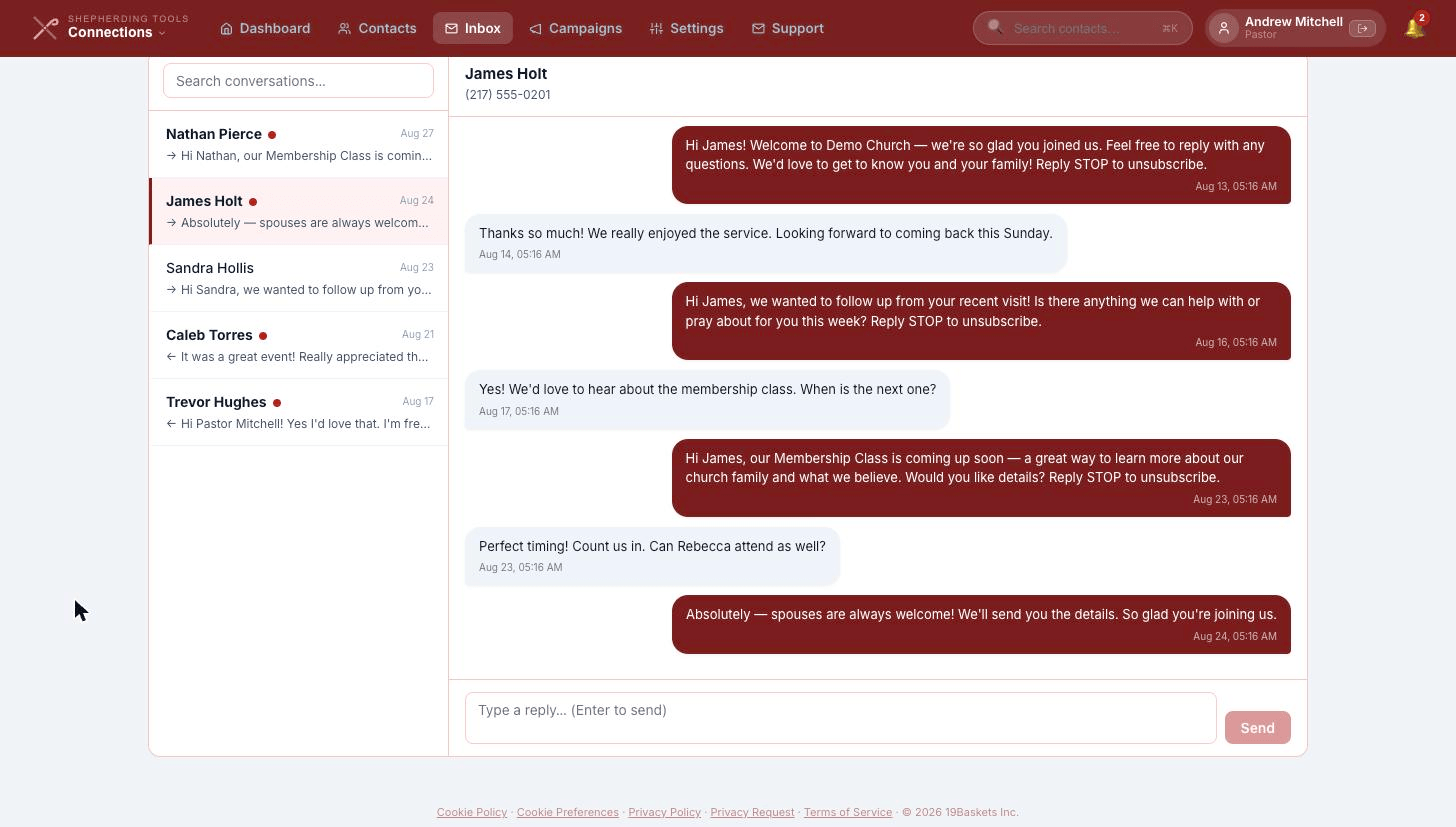Click the Andrew Mitchell user avatar icon
Image resolution: width=1456 pixels, height=827 pixels.
[x=1223, y=28]
